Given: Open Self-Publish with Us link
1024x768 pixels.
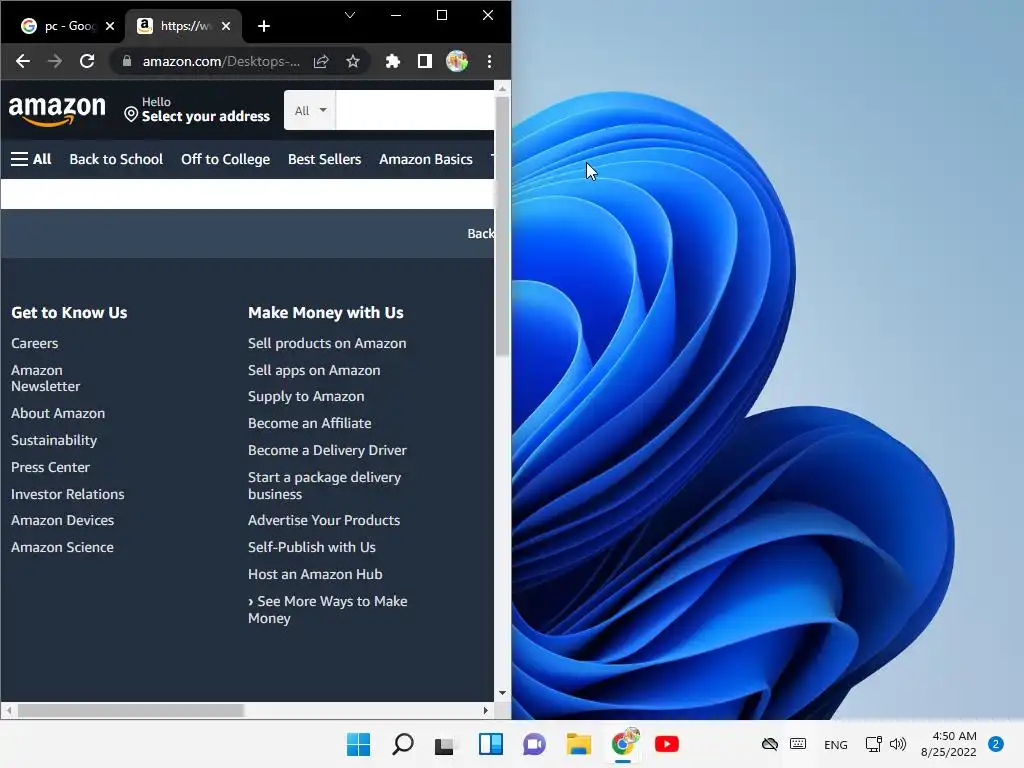Looking at the screenshot, I should coord(312,547).
